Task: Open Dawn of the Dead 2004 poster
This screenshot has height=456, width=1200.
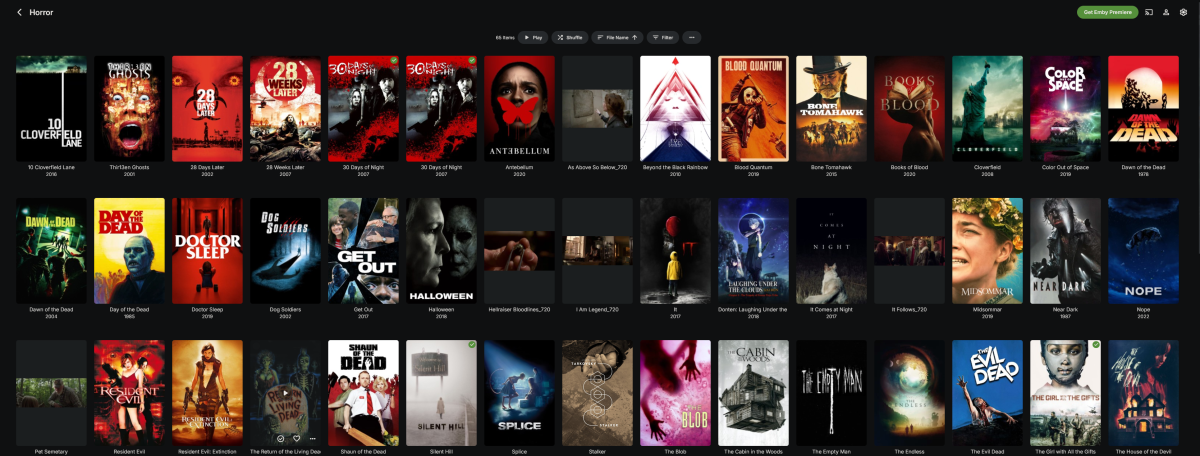Action: pyautogui.click(x=51, y=250)
